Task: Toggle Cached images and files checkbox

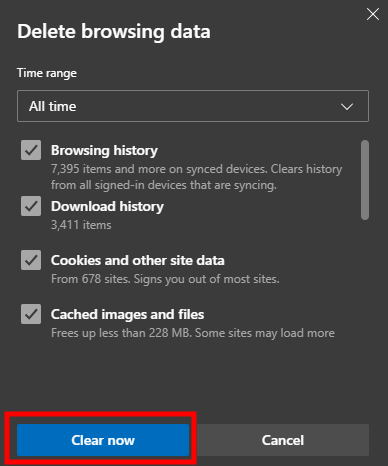Action: click(x=31, y=314)
